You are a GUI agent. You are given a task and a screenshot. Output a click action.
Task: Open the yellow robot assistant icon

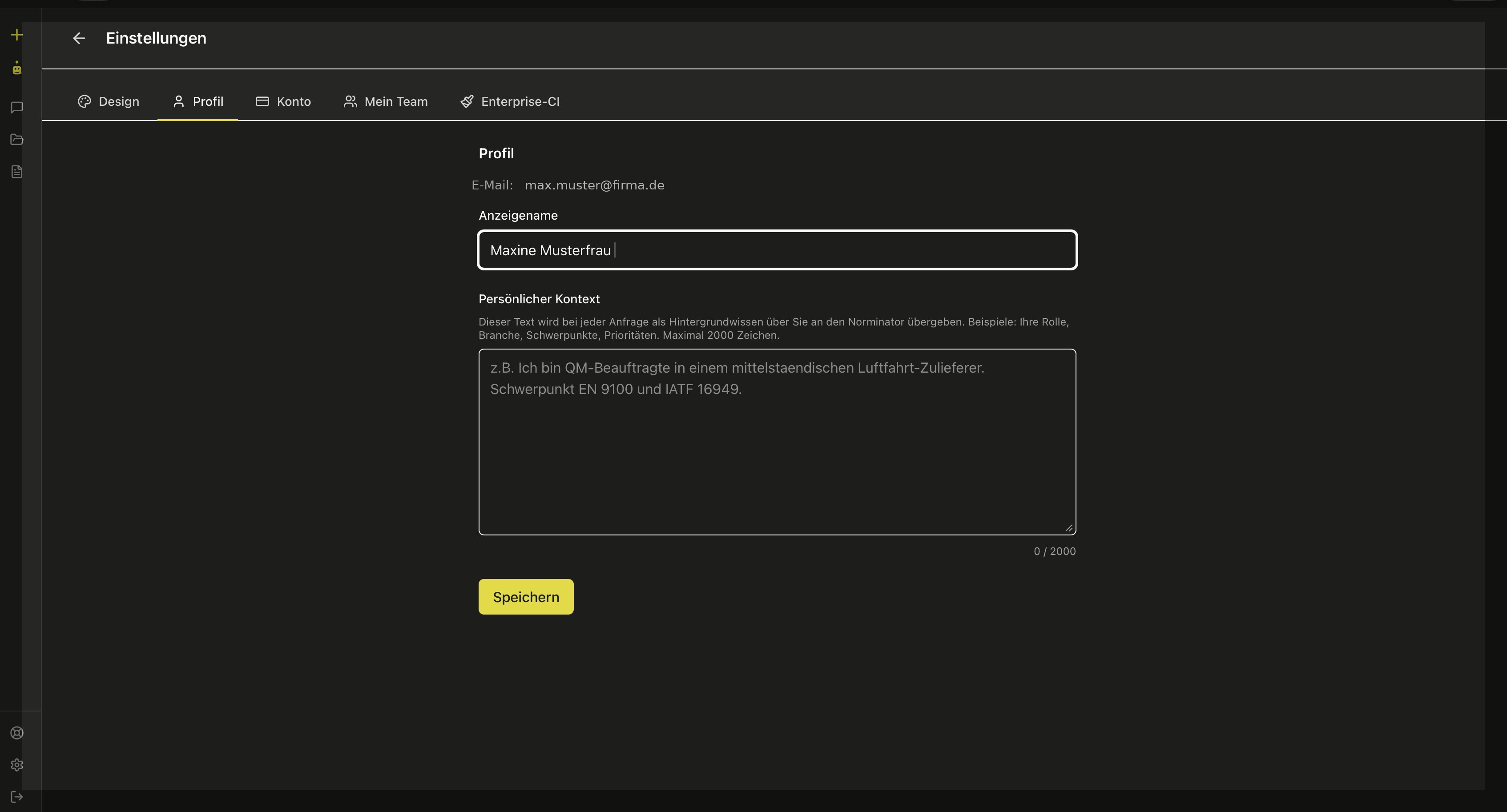17,68
